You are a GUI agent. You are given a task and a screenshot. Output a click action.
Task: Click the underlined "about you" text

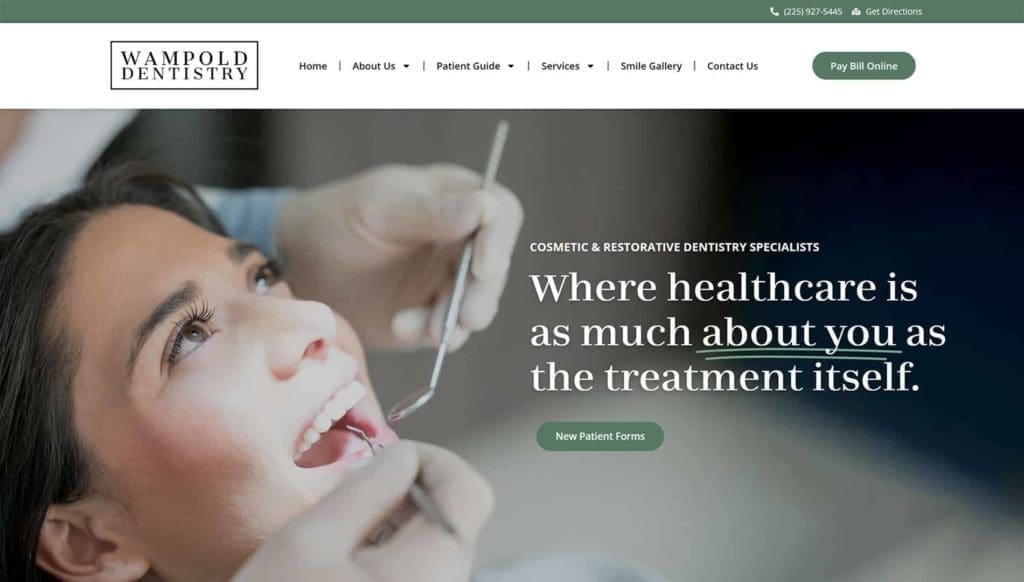[x=798, y=333]
